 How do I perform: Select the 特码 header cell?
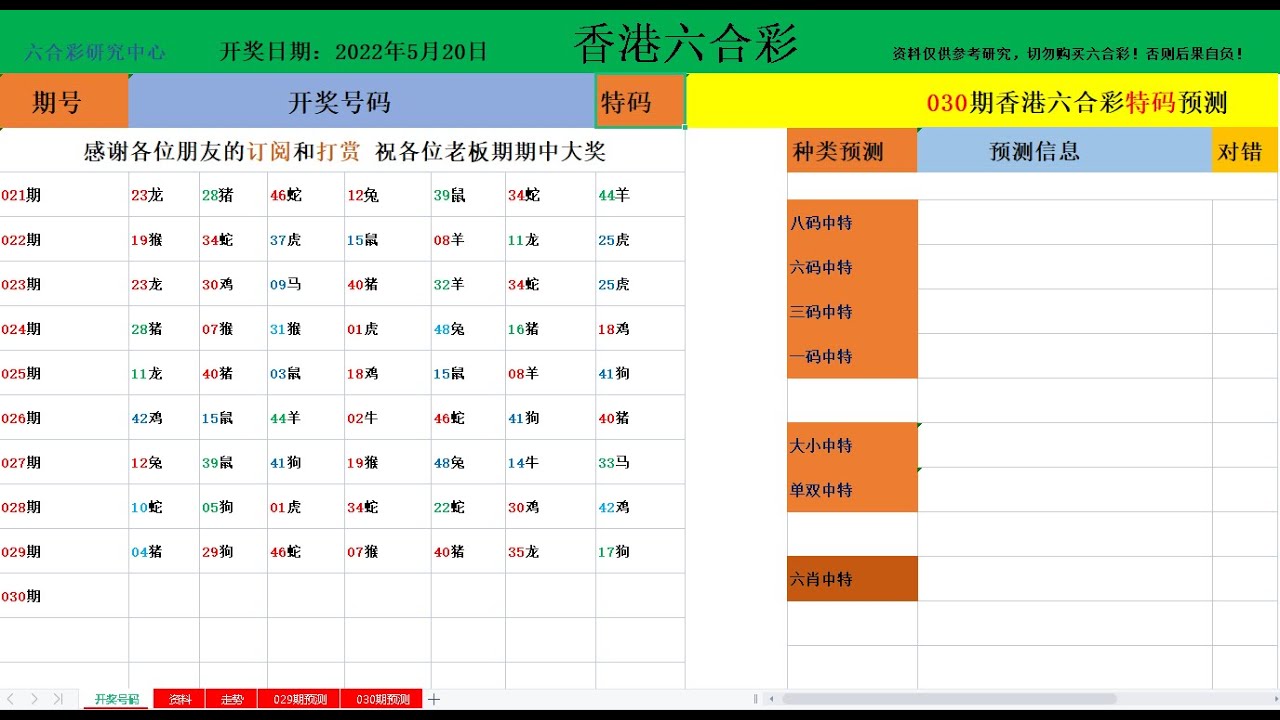[x=640, y=101]
